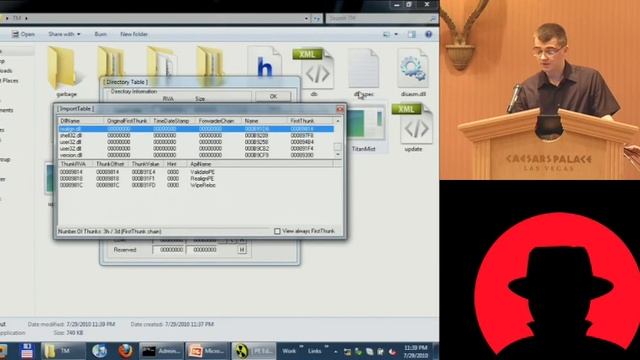
Task: Sort by the TimeDateStamp column header
Action: tap(172, 121)
